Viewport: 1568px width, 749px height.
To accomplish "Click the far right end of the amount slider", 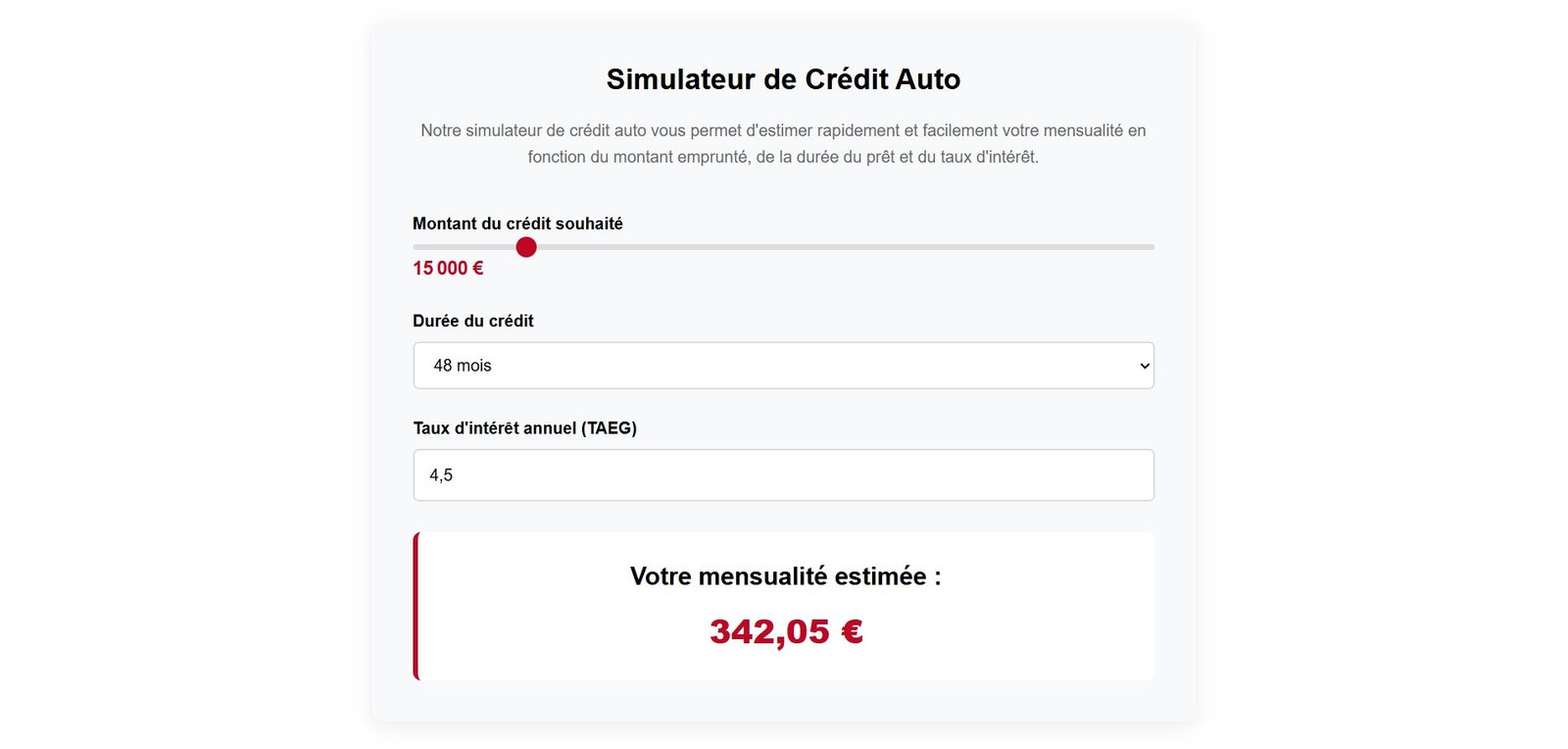I will coord(1151,247).
